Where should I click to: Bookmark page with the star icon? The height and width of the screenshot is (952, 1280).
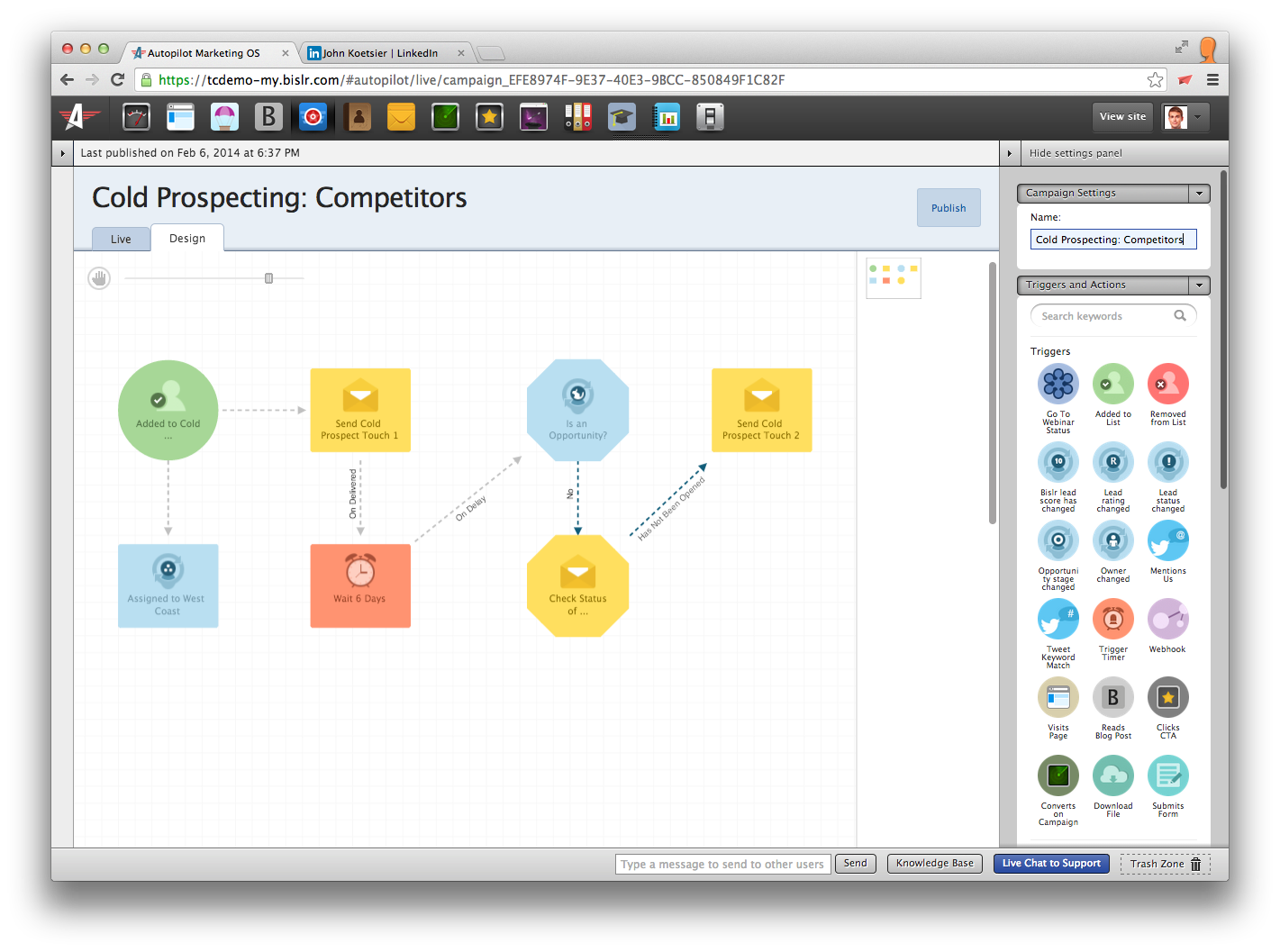(x=1155, y=80)
